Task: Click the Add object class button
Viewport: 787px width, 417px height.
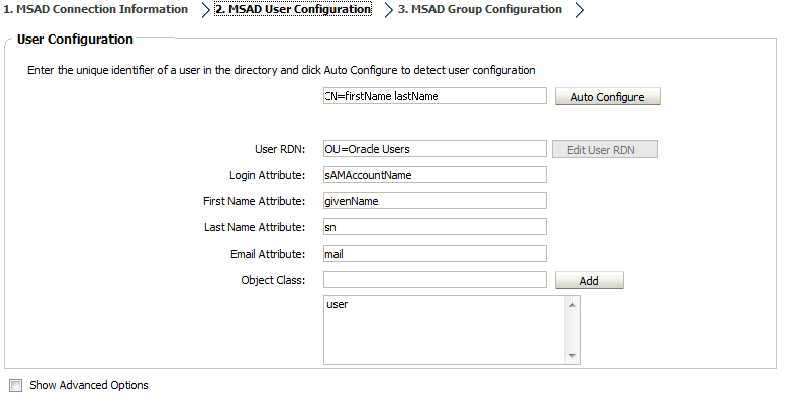Action: coord(589,281)
